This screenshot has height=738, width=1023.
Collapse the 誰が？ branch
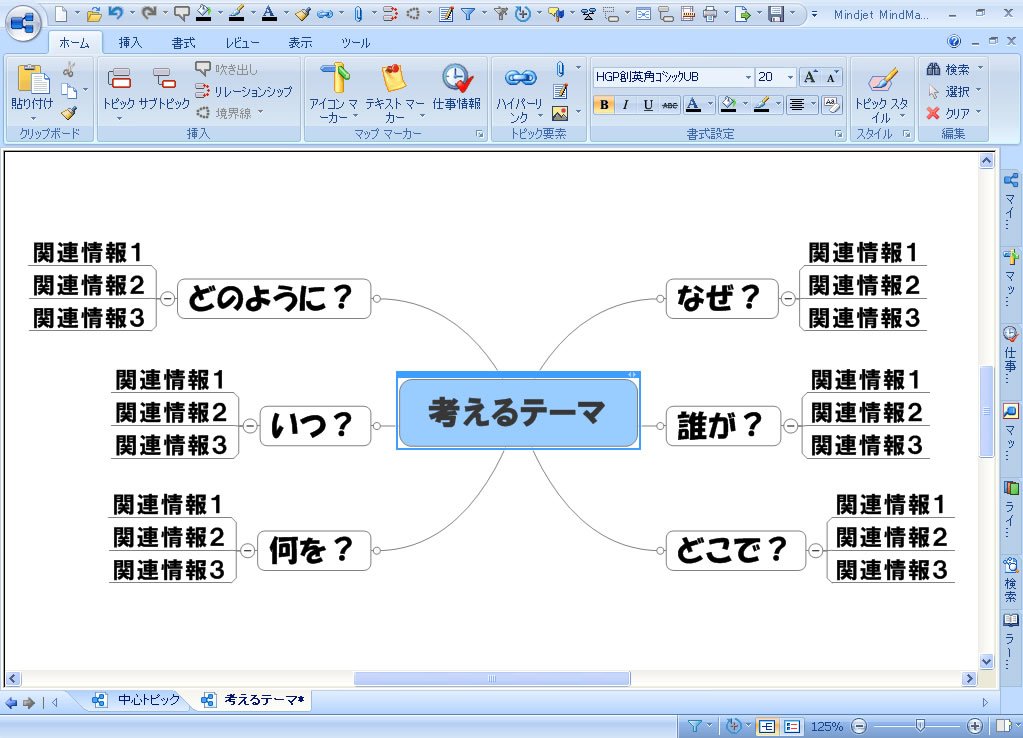790,425
